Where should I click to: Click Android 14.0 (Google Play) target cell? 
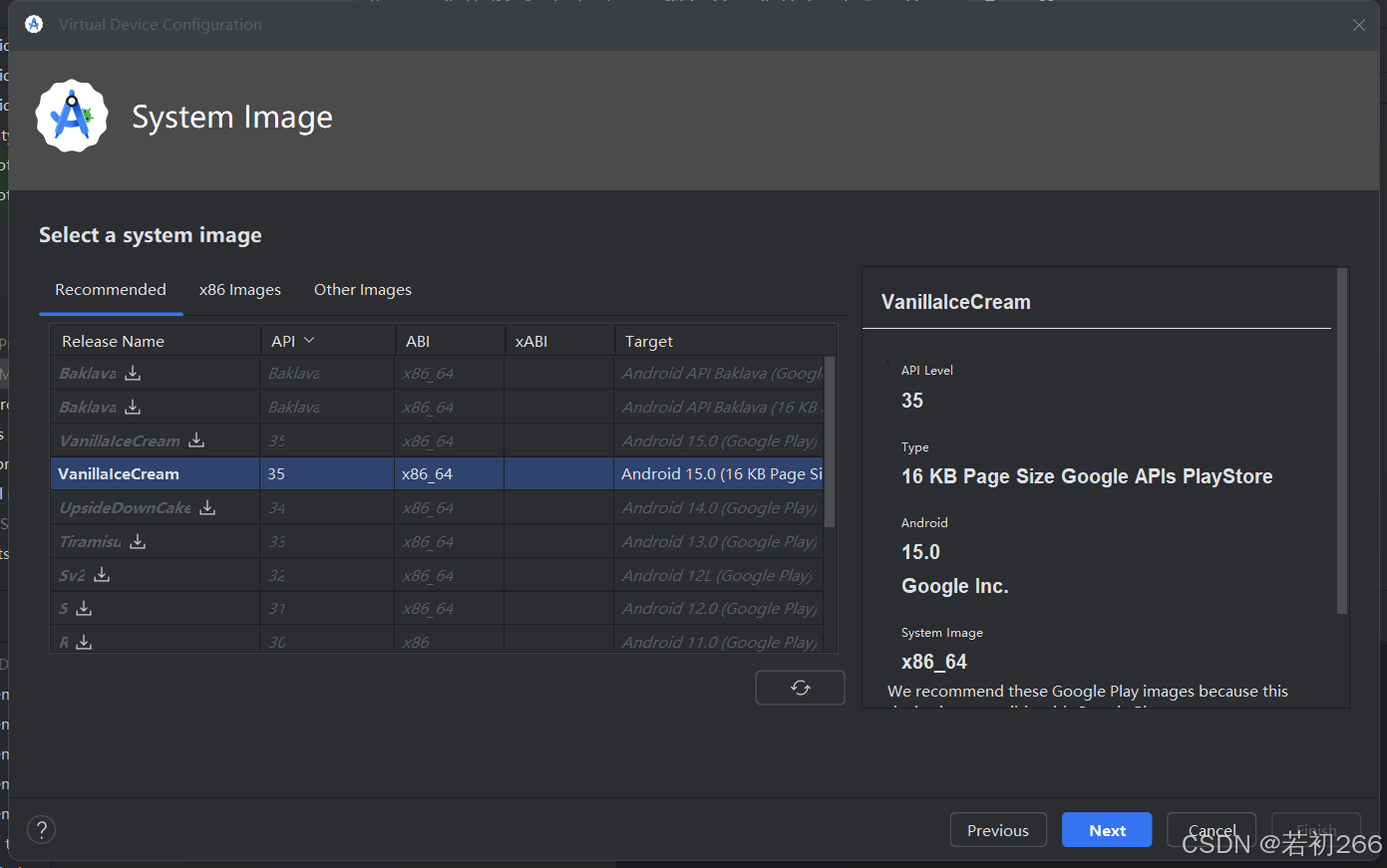720,508
